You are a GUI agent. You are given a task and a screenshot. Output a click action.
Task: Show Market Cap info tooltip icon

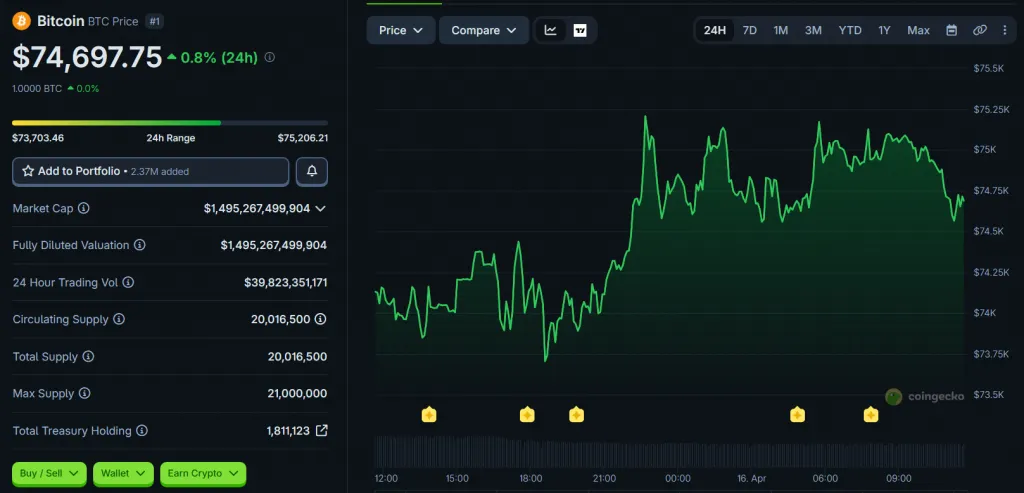coord(84,208)
